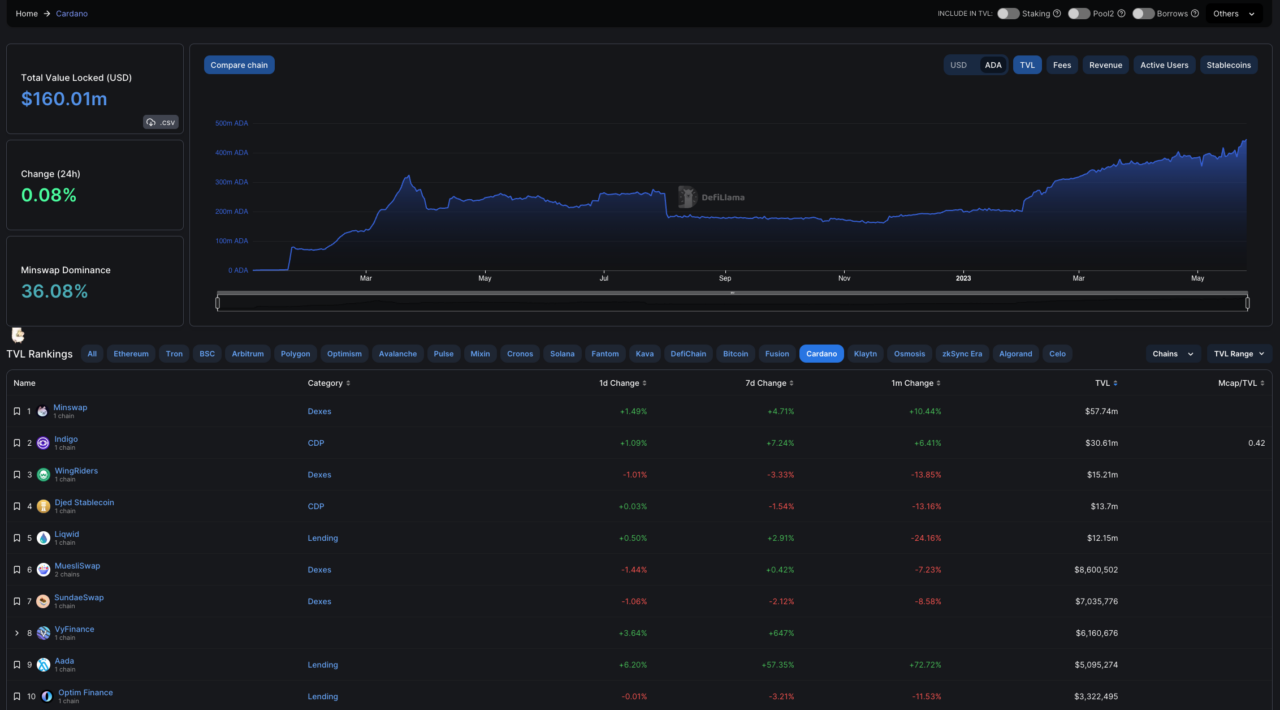Toggle Stablecoins chart series
The image size is (1280, 710).
1229,65
